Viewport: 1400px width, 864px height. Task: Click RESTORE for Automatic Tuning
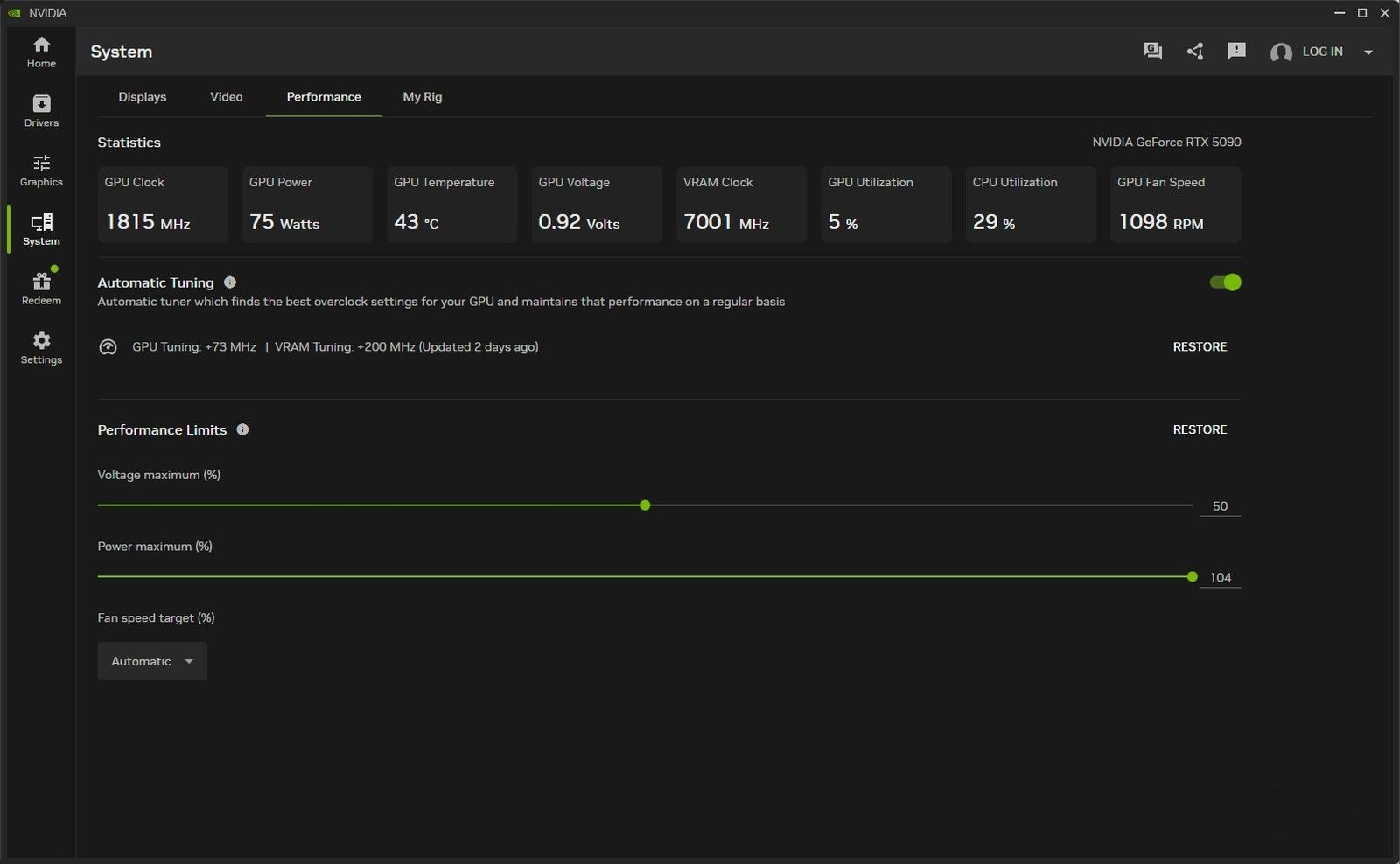click(x=1200, y=347)
